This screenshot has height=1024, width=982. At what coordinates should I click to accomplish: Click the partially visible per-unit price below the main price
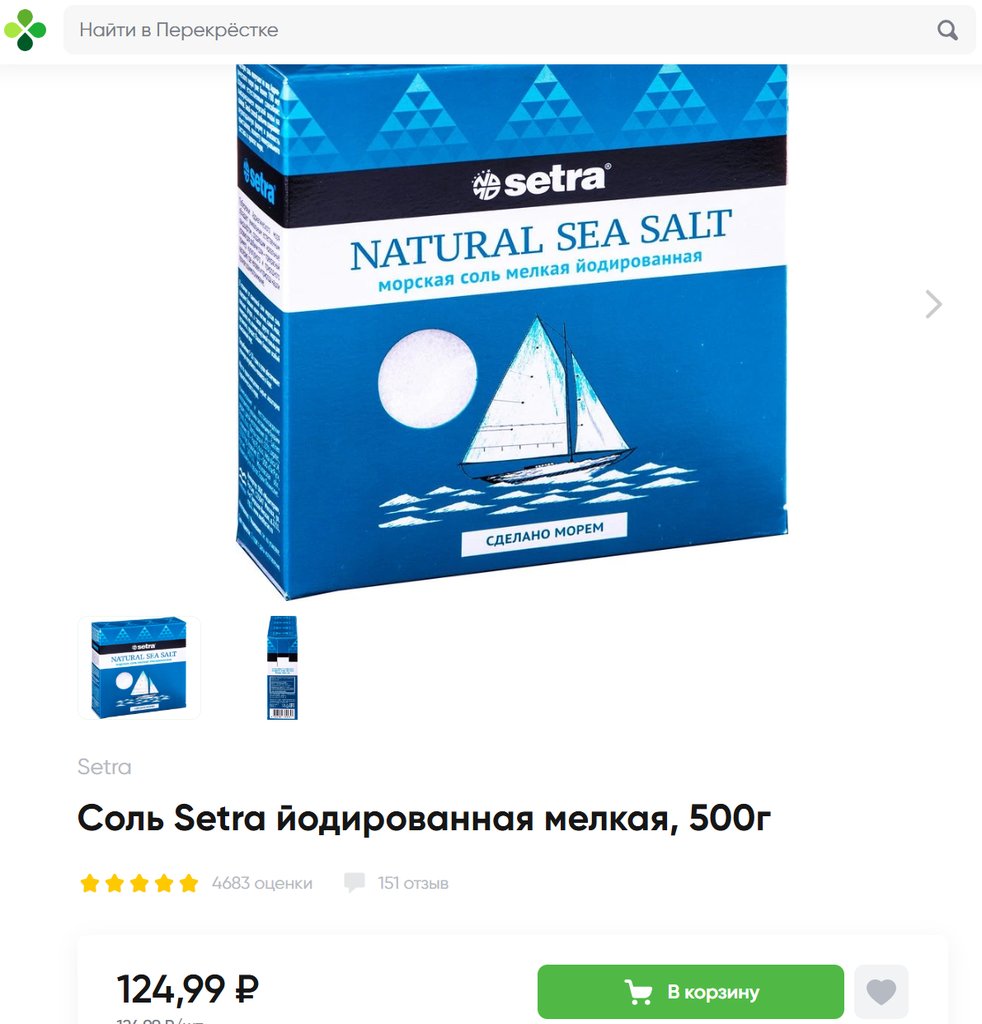pos(161,1020)
